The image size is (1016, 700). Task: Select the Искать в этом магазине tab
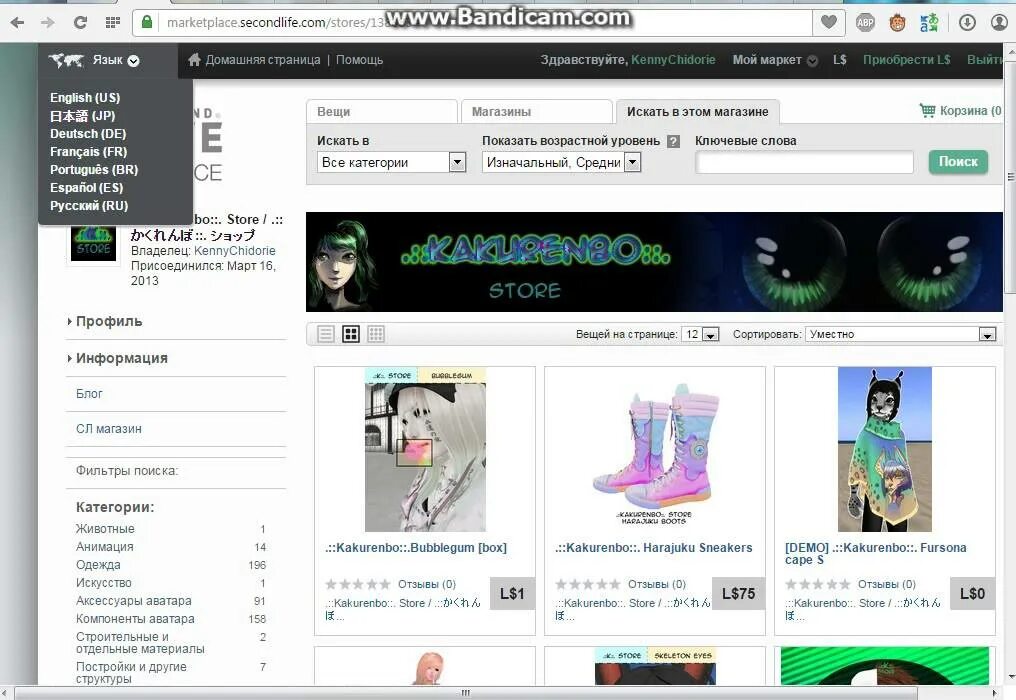[698, 112]
